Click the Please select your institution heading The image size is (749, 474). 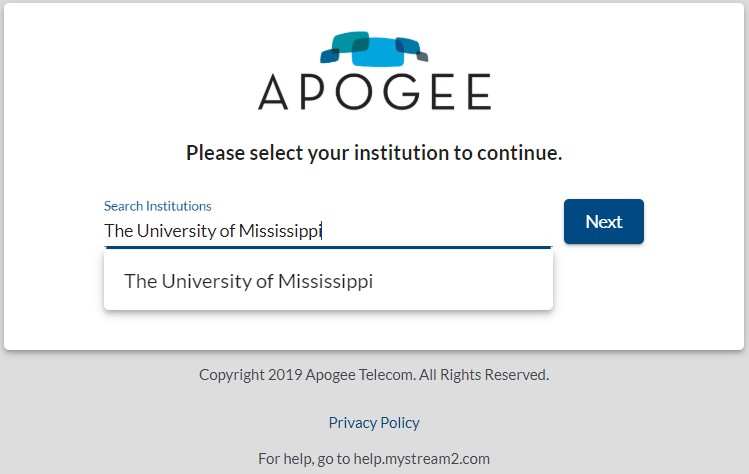pyautogui.click(x=374, y=153)
